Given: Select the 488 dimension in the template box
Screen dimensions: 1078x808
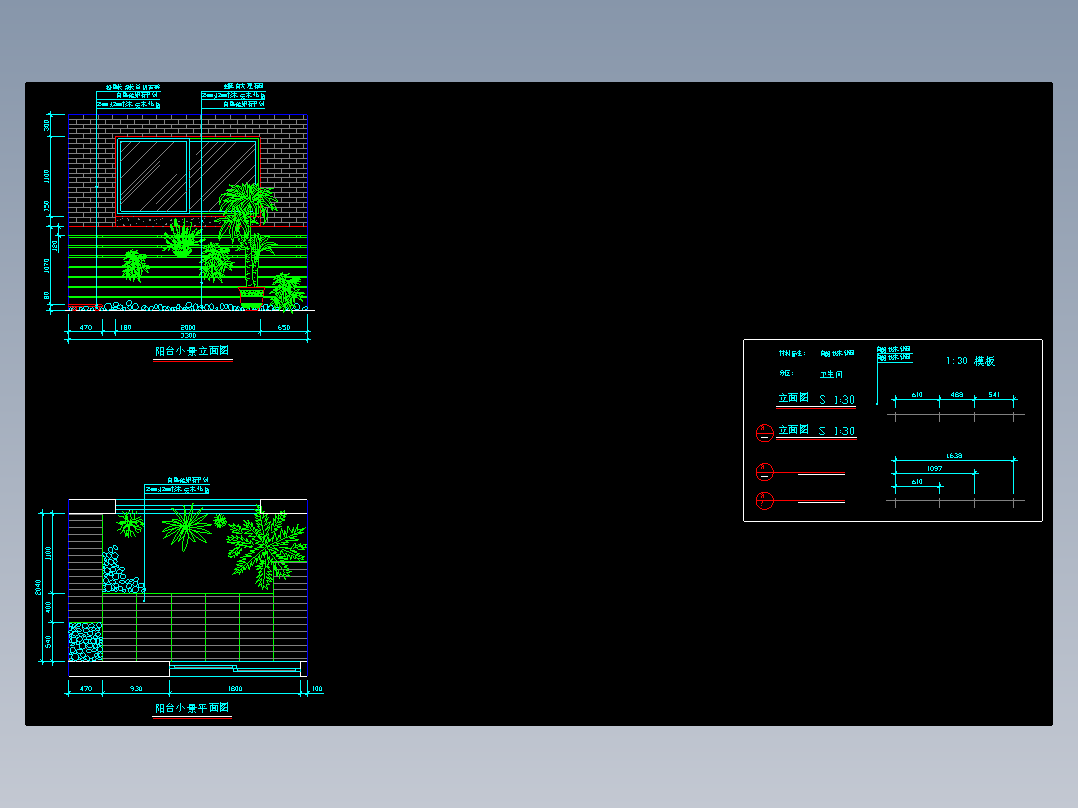Looking at the screenshot, I should tap(956, 395).
